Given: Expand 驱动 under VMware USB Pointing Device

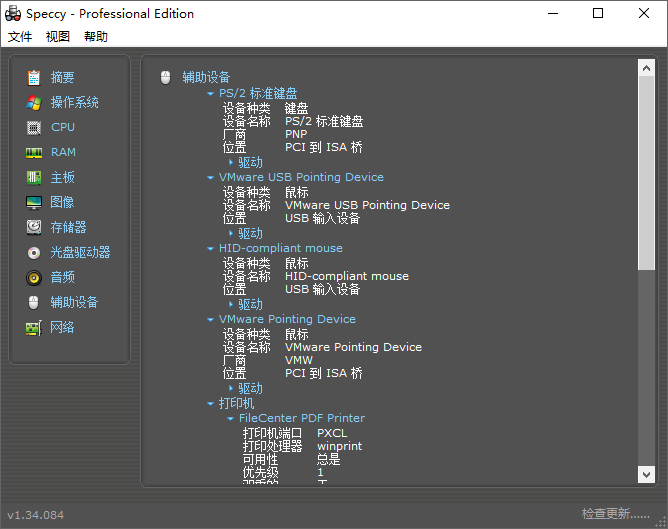Looking at the screenshot, I should point(230,233).
